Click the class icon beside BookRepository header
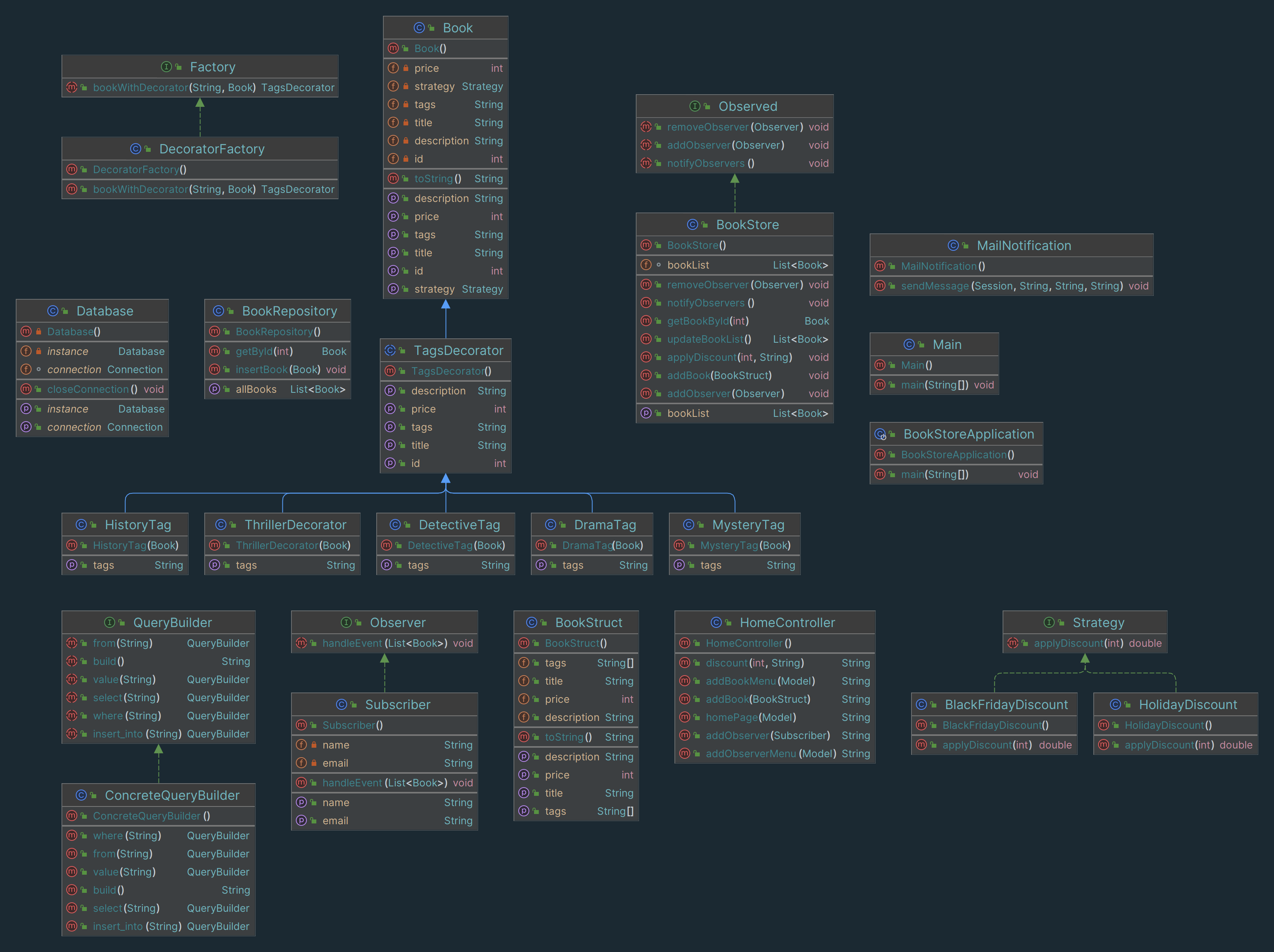The height and width of the screenshot is (952, 1274). (218, 311)
